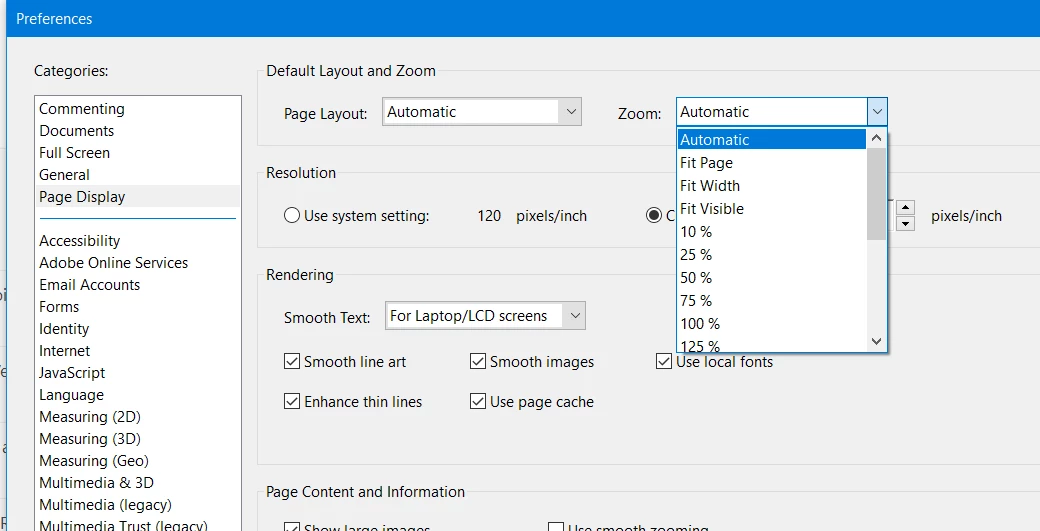Viewport: 1040px width, 531px height.
Task: Click zoom list scroll up arrow
Action: [876, 139]
